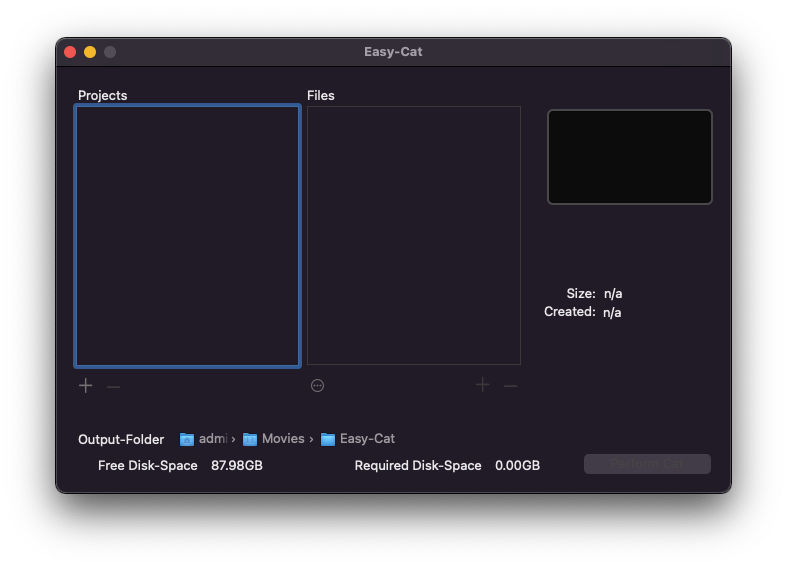
Task: Close the Easy-Cat window
Action: [x=70, y=52]
